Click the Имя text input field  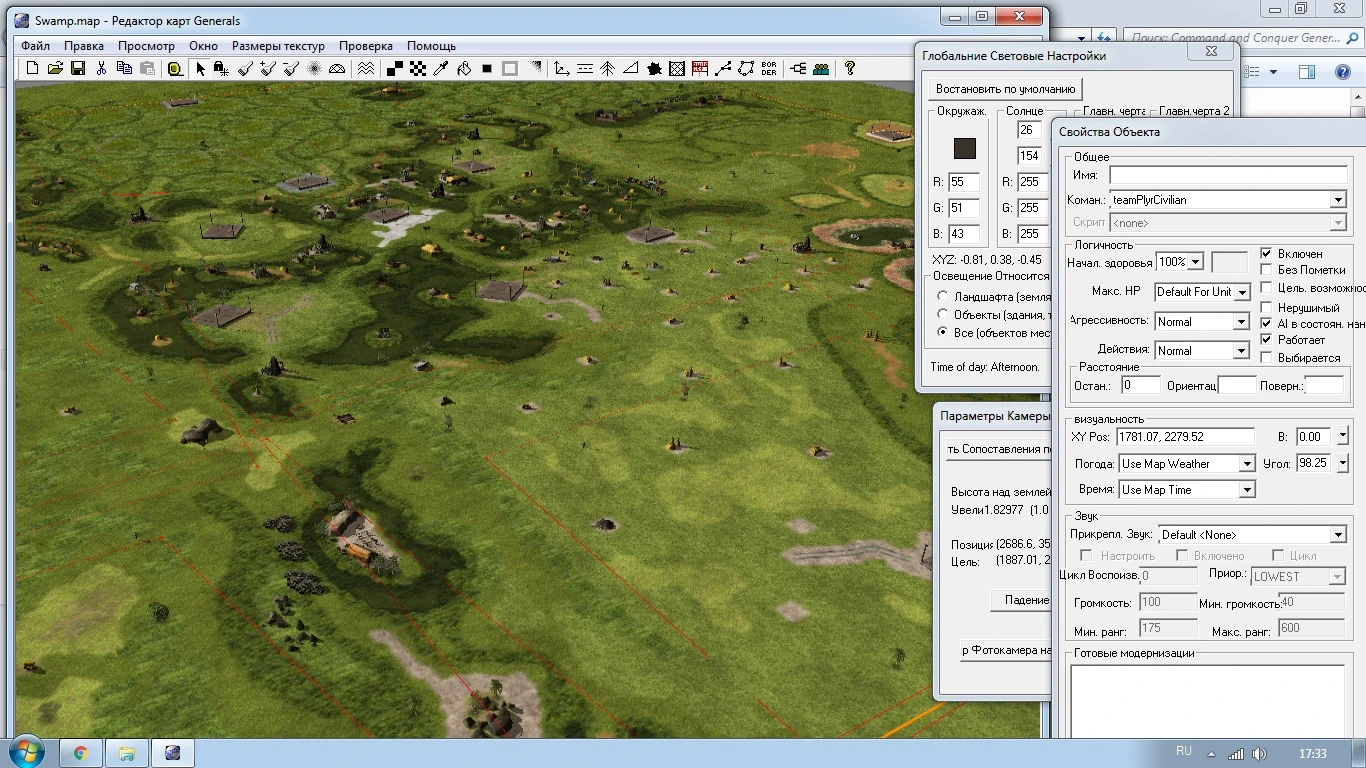1227,175
